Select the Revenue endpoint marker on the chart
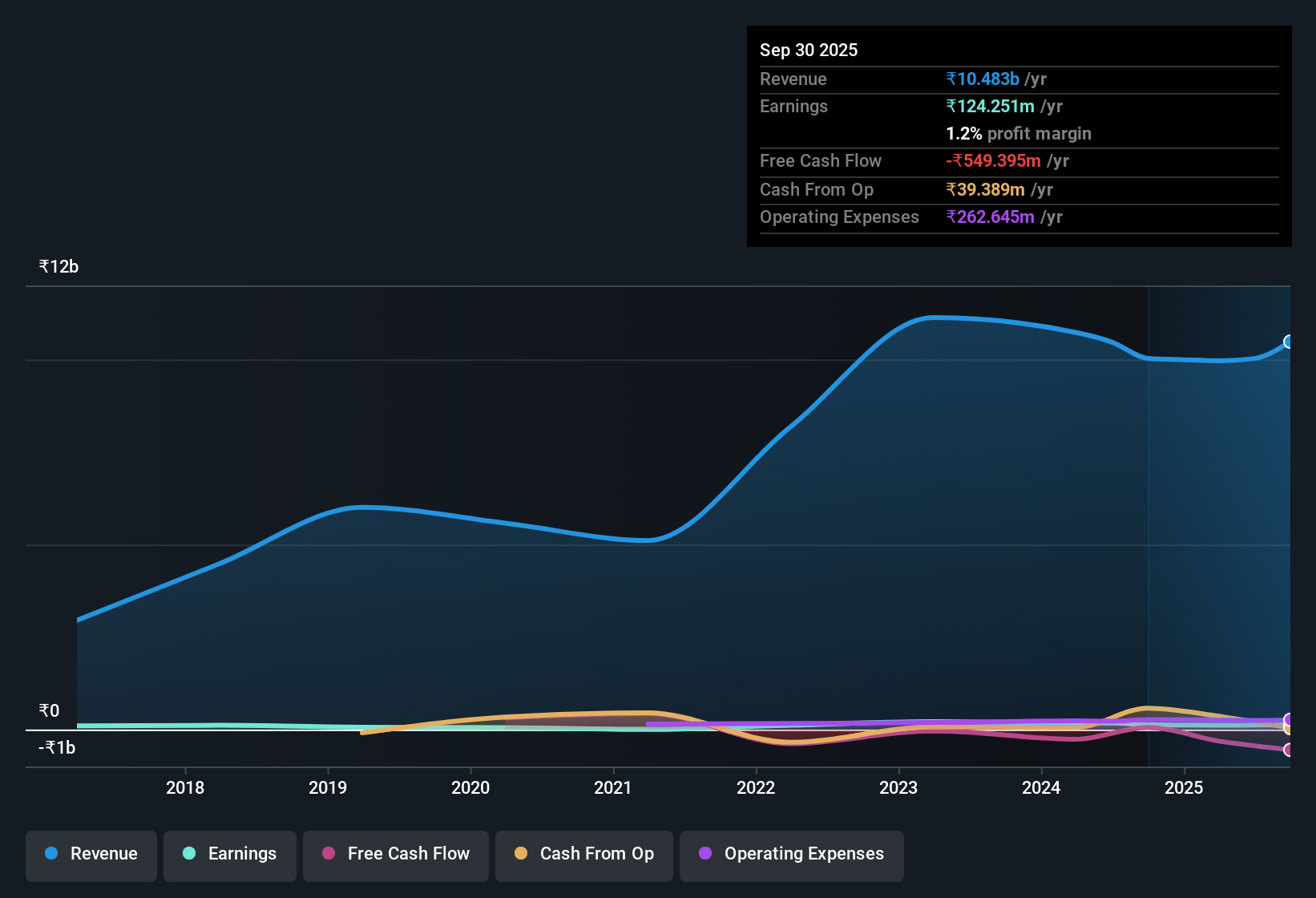The width and height of the screenshot is (1316, 898). pos(1289,342)
